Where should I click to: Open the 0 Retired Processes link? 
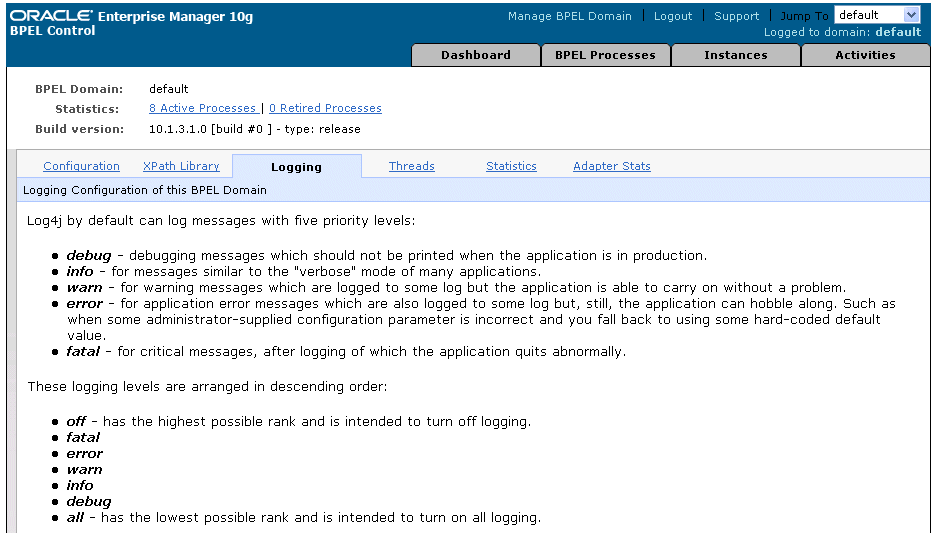point(325,108)
